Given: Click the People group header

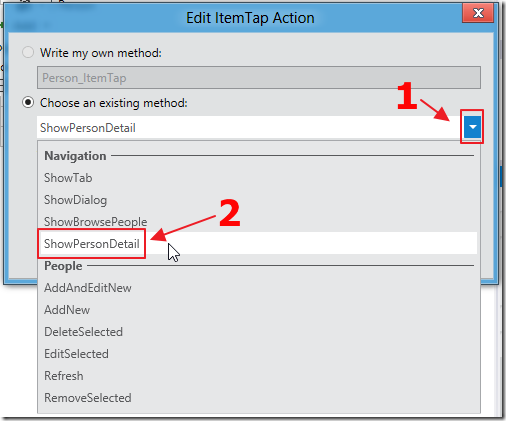Looking at the screenshot, I should [63, 266].
